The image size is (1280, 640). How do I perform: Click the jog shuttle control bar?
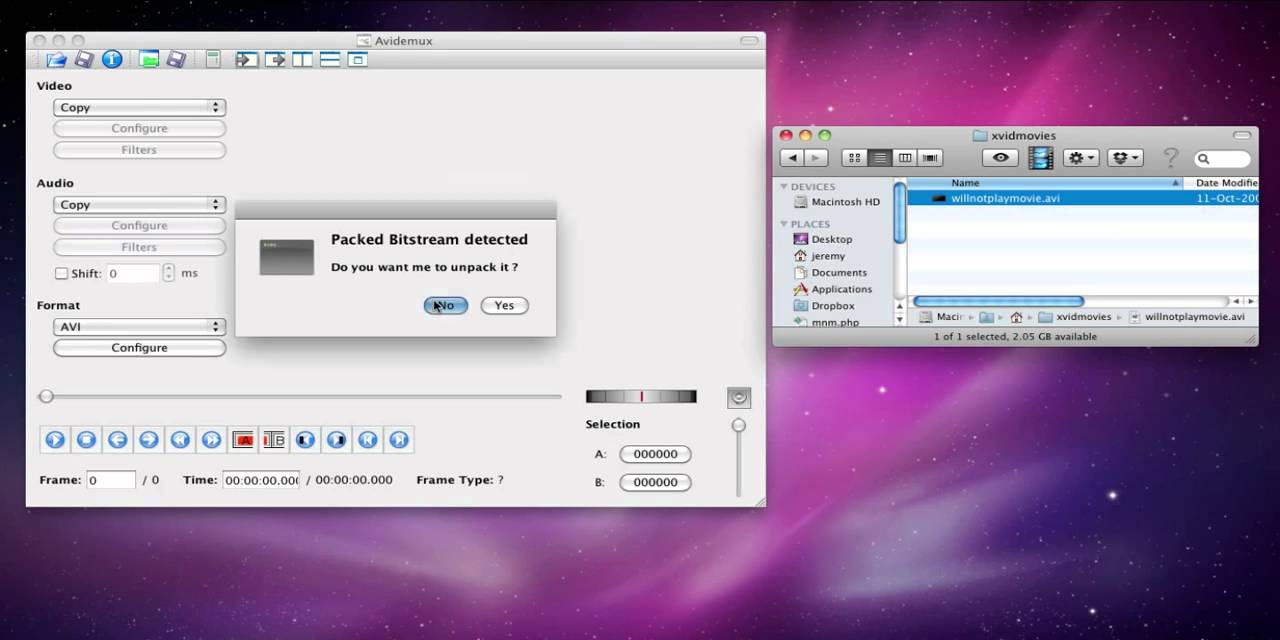click(x=641, y=397)
